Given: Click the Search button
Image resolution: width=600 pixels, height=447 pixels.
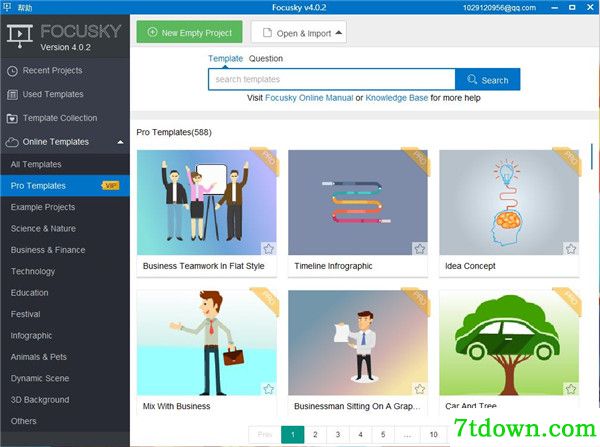Looking at the screenshot, I should coord(488,80).
